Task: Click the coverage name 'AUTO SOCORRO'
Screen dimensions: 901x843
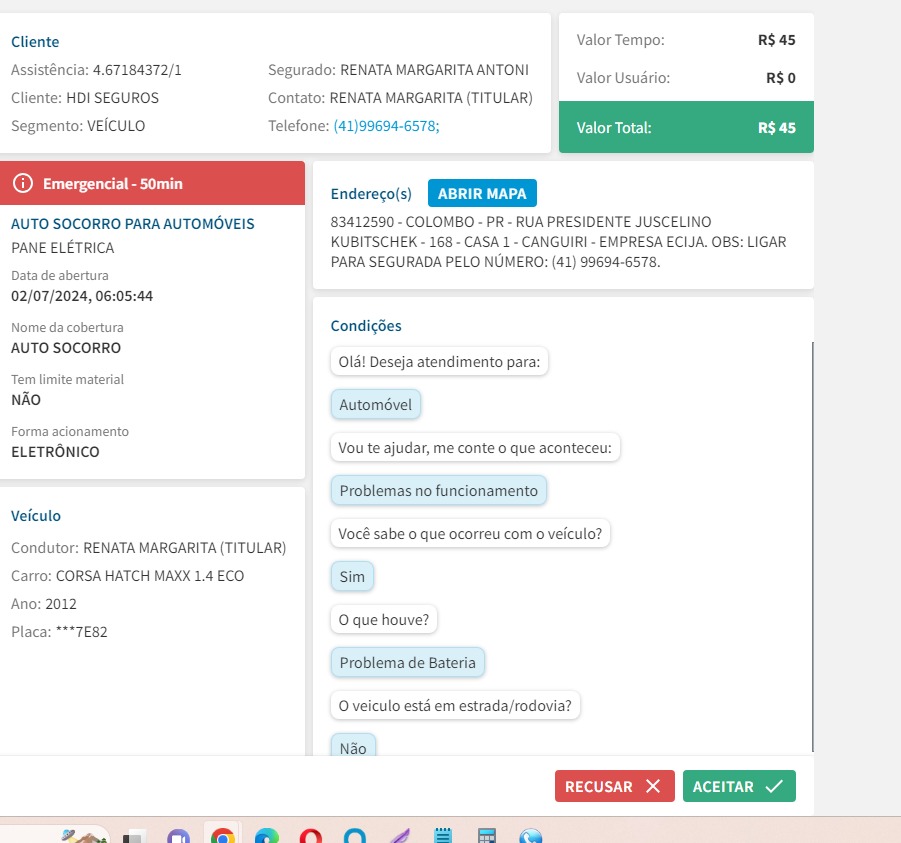Action: [x=66, y=348]
